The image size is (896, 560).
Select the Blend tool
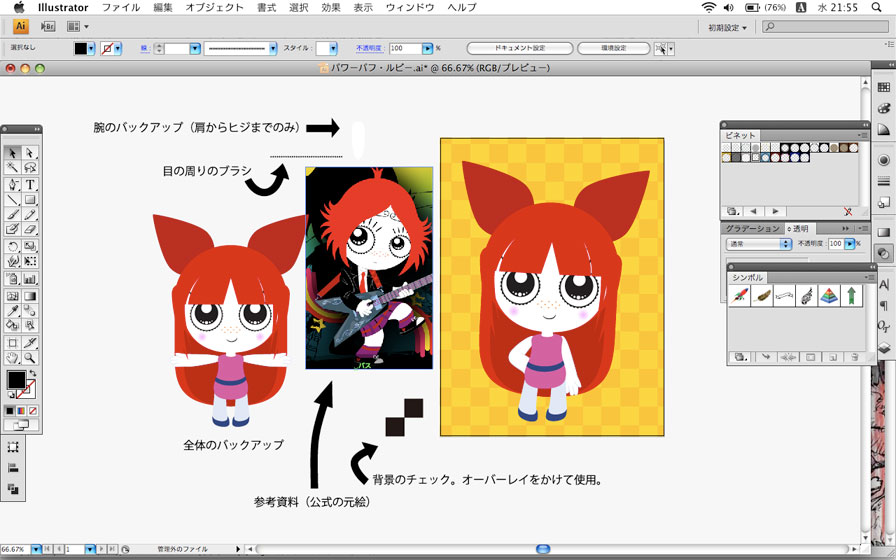[30, 311]
